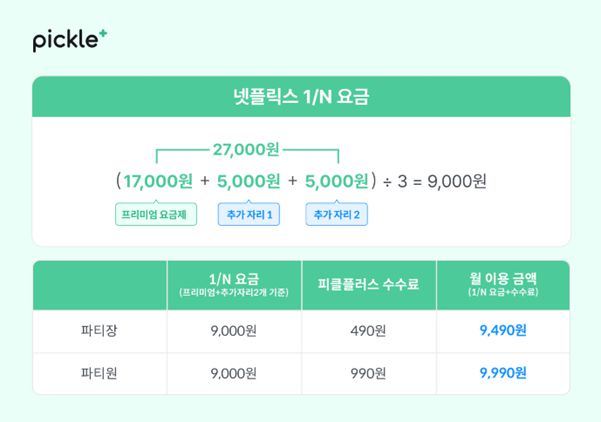Select the 추가 자리 2 blue tag
This screenshot has width=601, height=422.
pos(337,214)
